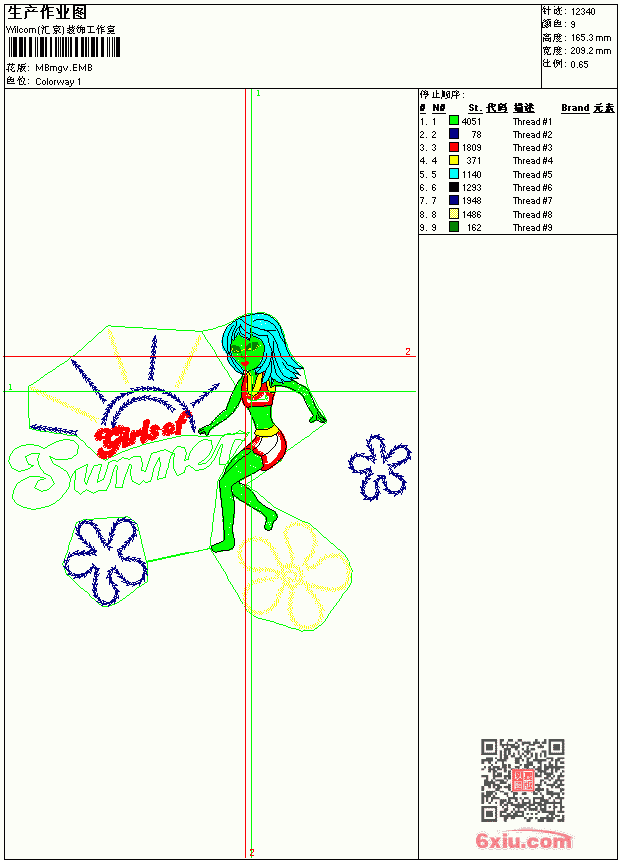Click the QR code image

point(522,780)
